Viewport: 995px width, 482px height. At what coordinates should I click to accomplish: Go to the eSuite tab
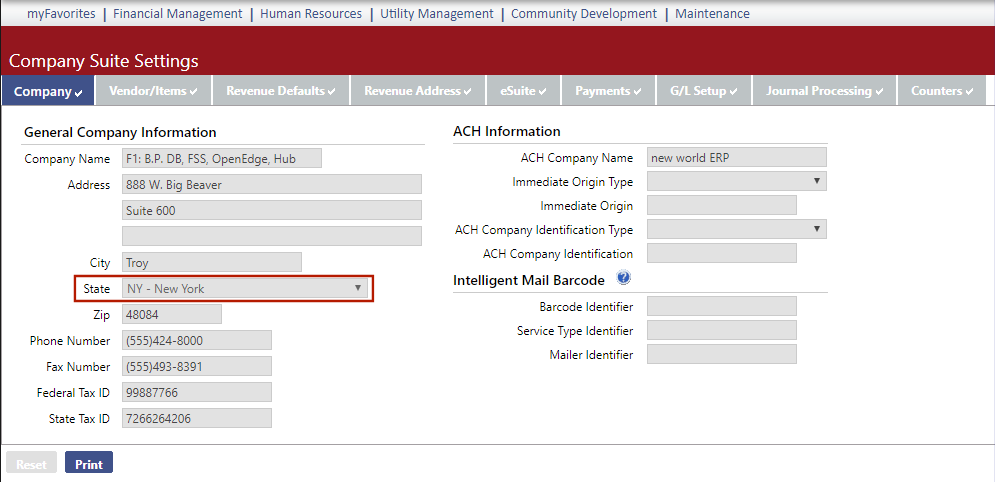click(523, 91)
